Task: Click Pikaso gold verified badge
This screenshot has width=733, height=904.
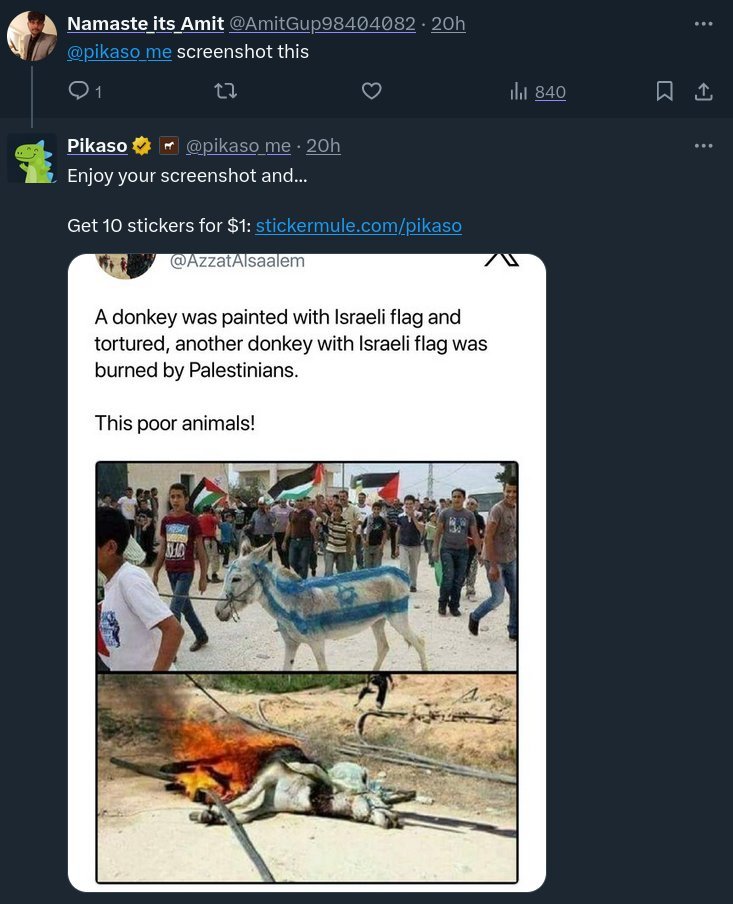Action: click(142, 146)
